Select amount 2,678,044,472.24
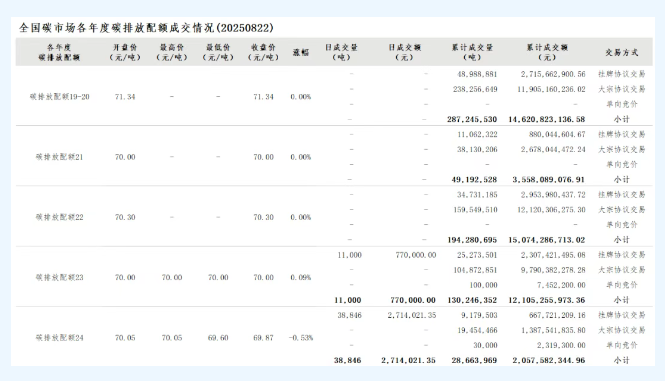The width and height of the screenshot is (665, 381). point(553,149)
